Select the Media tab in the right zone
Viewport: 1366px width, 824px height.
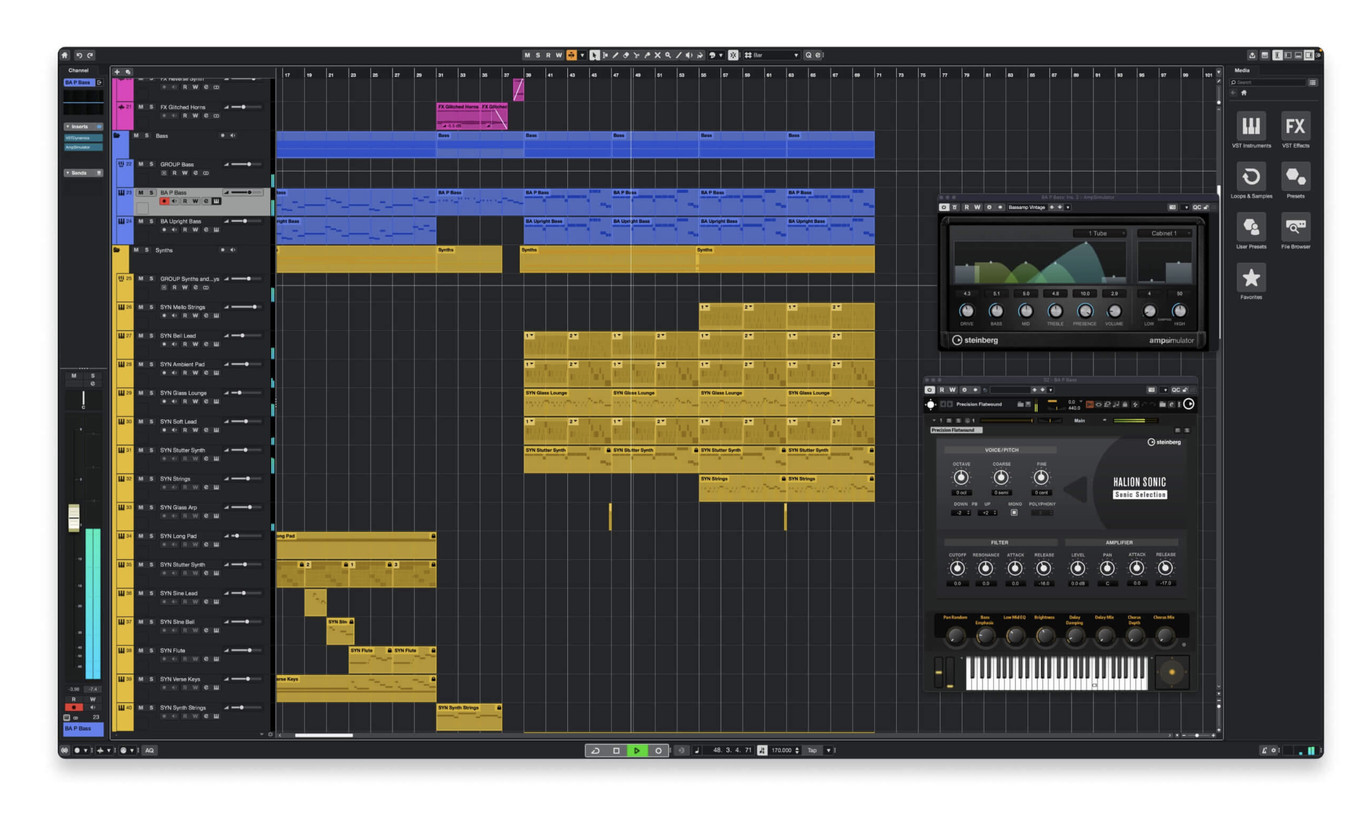[1242, 70]
